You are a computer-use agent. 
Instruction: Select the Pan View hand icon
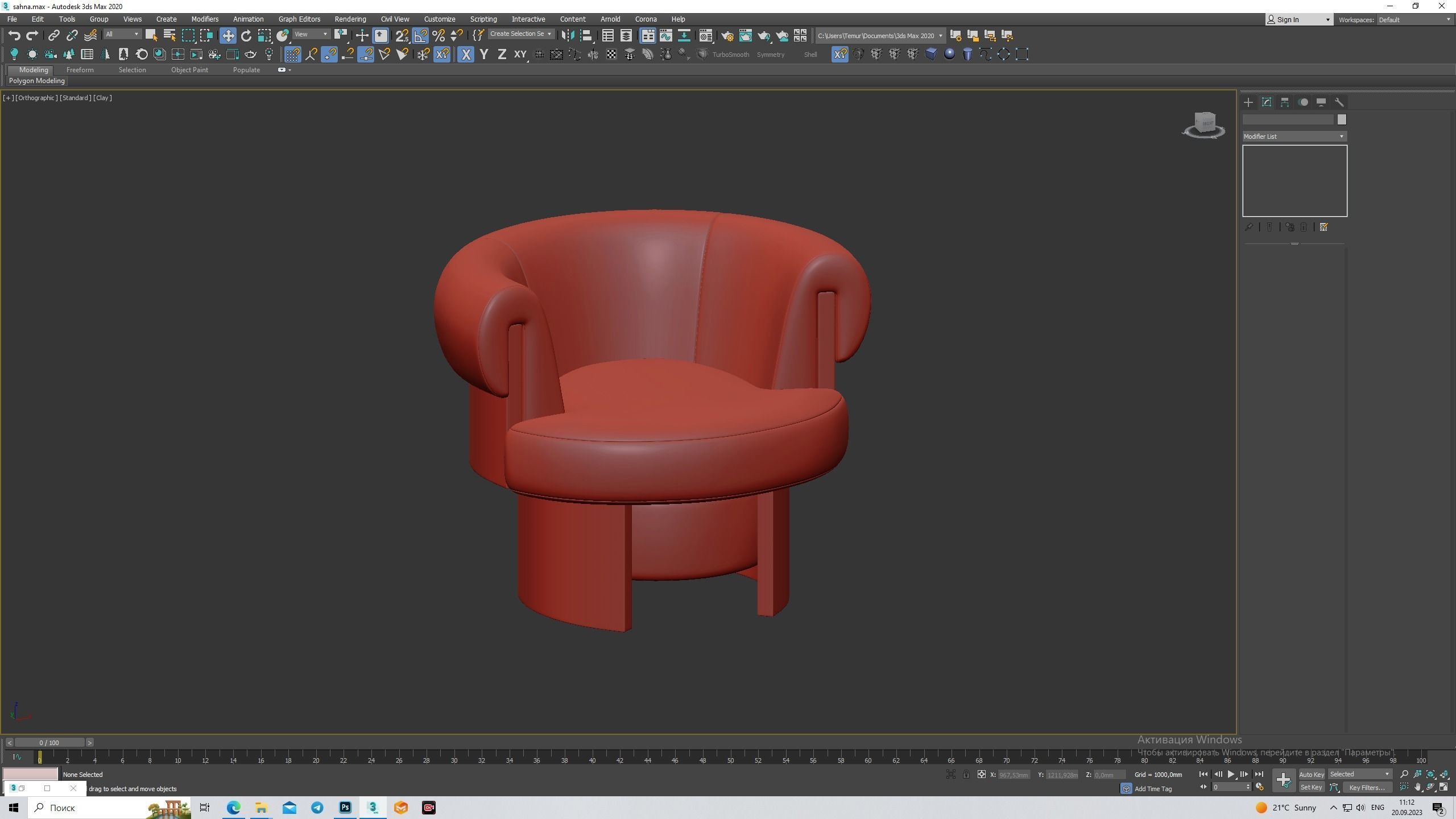click(x=1418, y=787)
